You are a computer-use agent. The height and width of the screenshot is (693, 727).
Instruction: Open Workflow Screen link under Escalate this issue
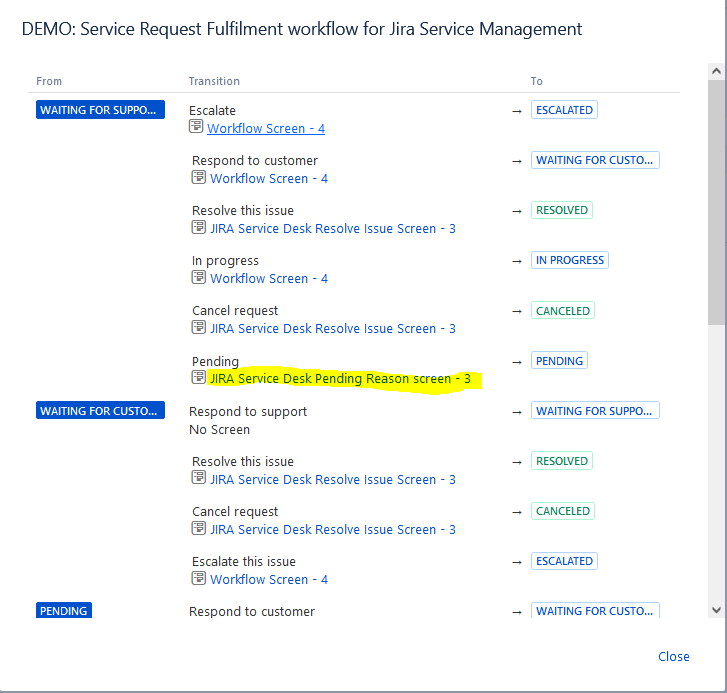click(269, 579)
